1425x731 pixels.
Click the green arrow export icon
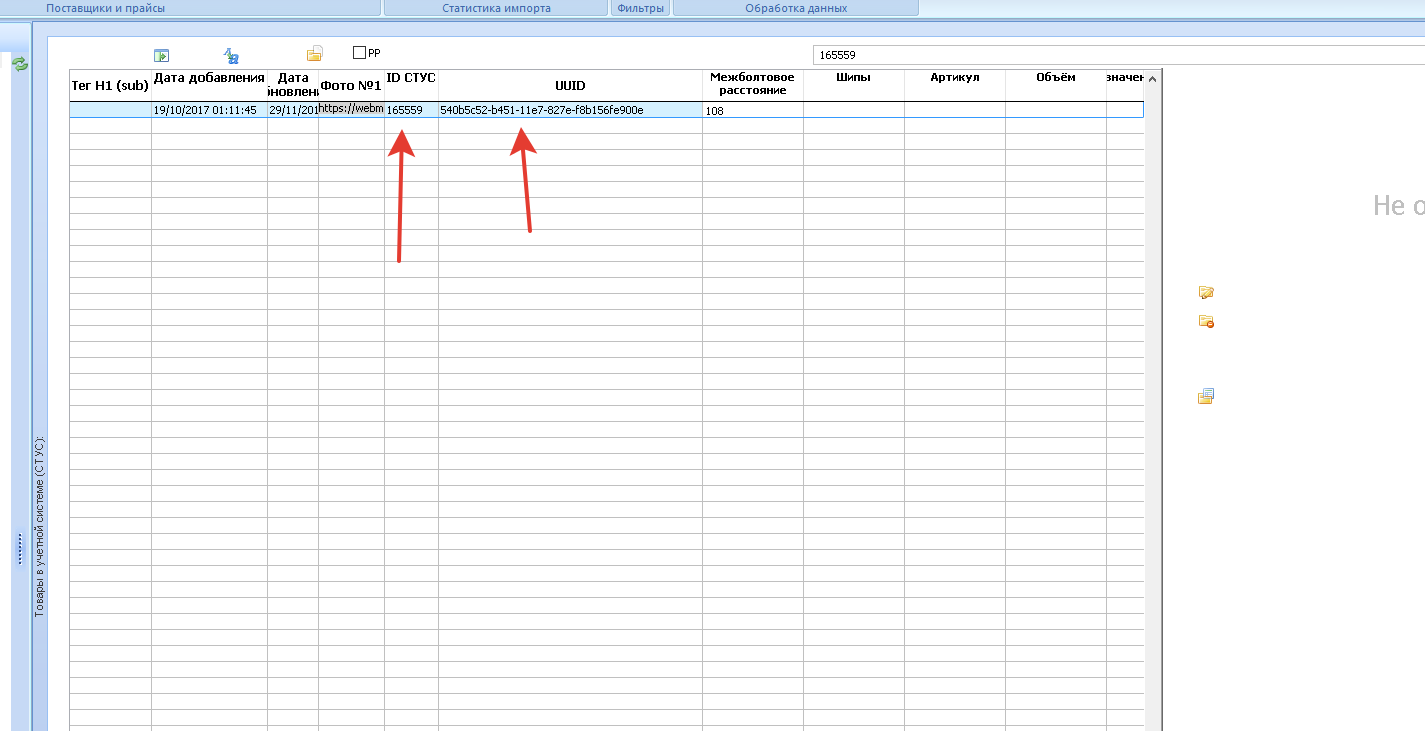point(161,55)
